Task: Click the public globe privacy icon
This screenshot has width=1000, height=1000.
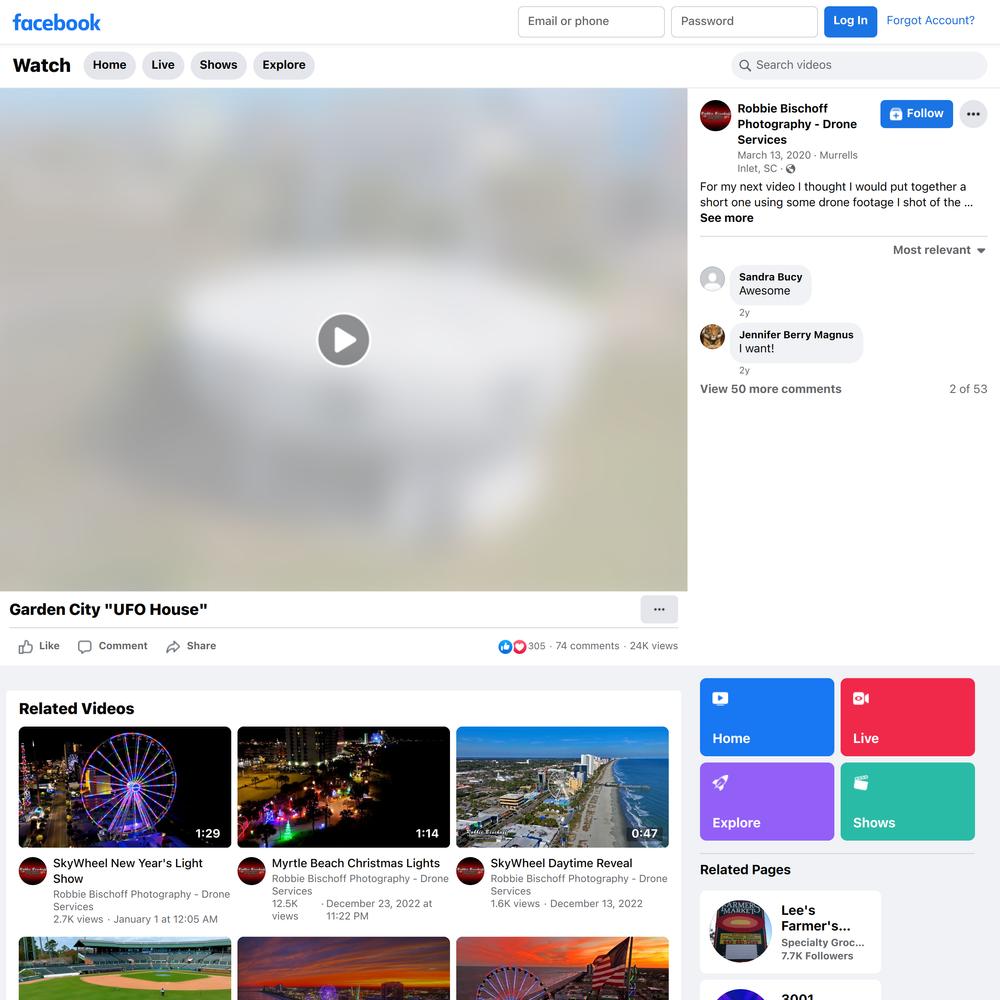Action: (x=790, y=169)
